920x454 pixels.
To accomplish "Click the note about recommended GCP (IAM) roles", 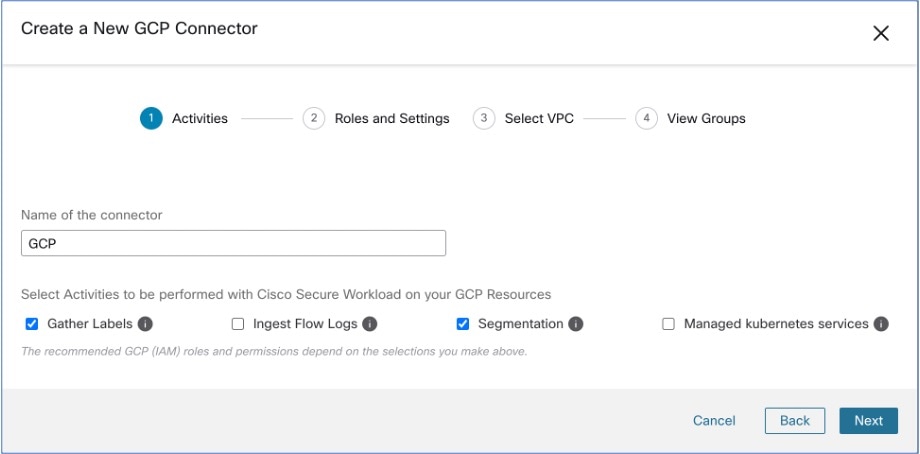I will coord(274,353).
